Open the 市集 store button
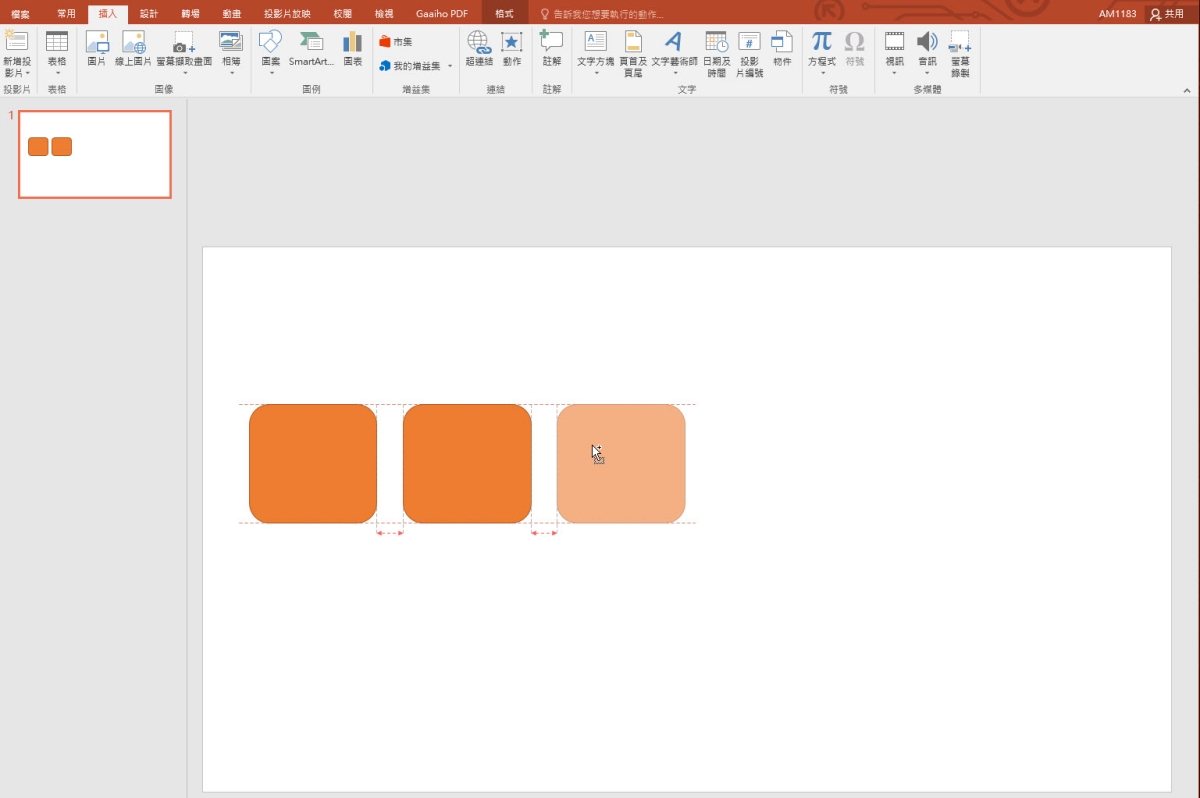Screen dimensions: 1200x798 coord(396,42)
